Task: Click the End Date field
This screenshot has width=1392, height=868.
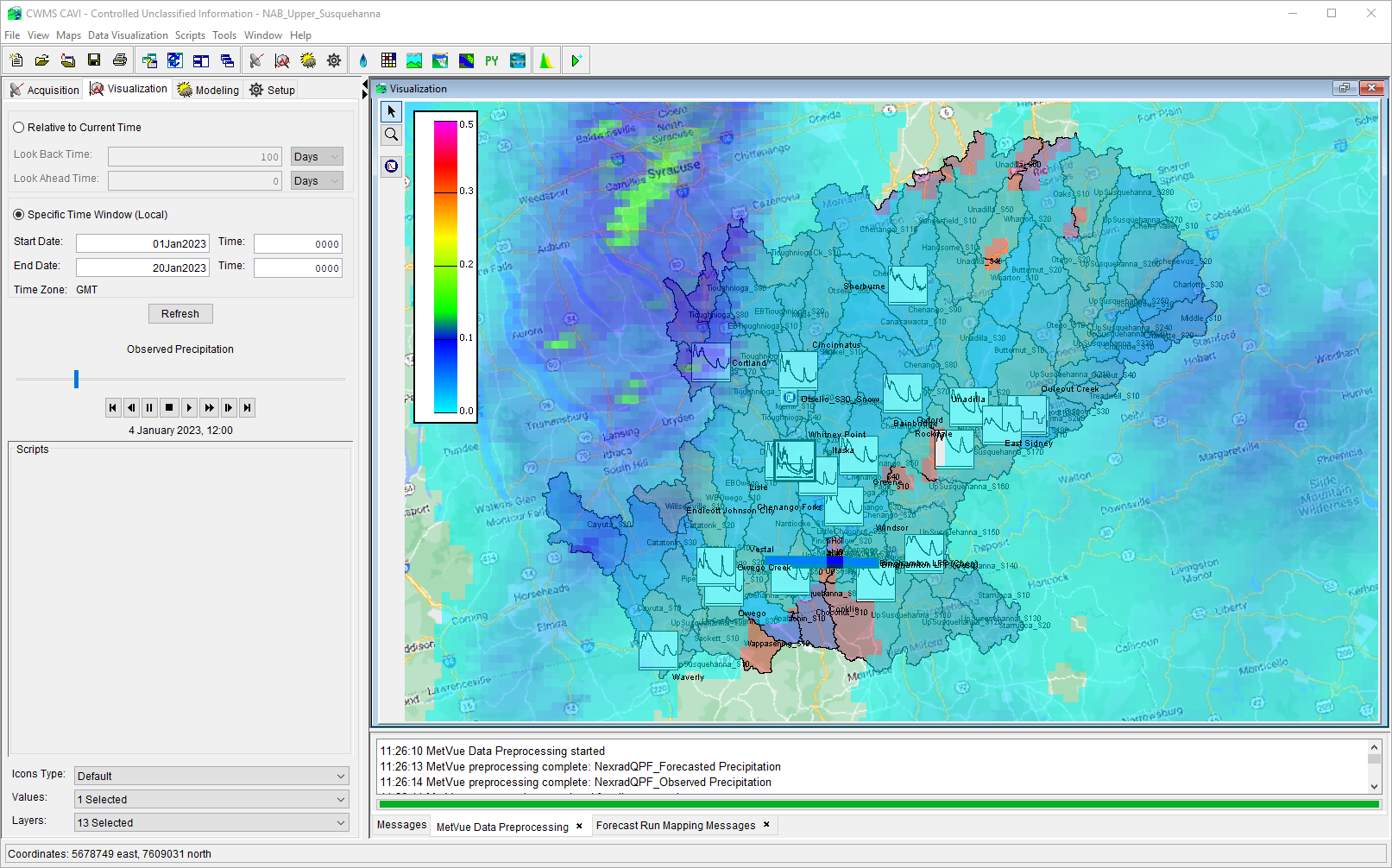Action: pos(142,268)
